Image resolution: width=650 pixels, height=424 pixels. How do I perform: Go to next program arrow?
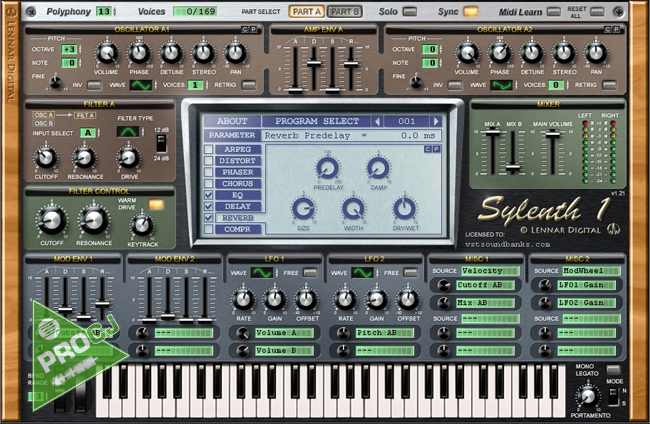[436, 121]
